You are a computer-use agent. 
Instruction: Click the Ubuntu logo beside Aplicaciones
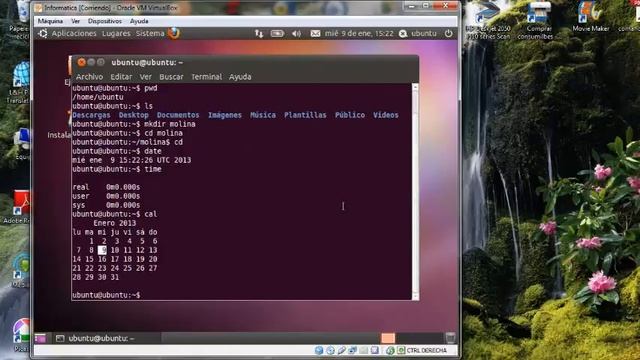point(43,33)
